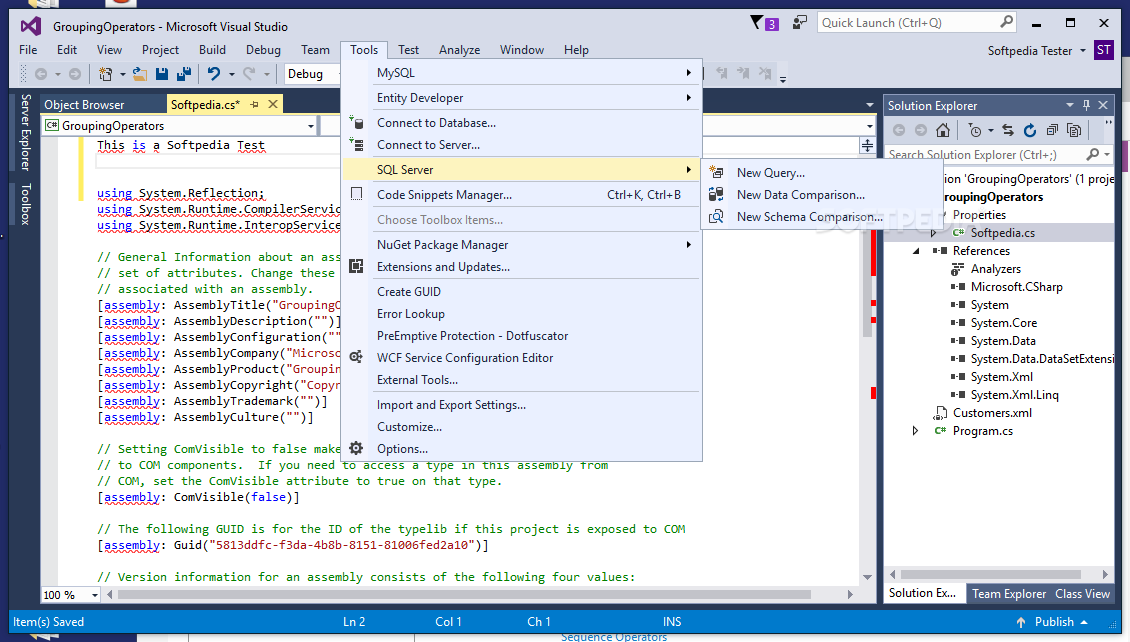Open Code Snippets Manager
This screenshot has width=1130, height=642.
[x=521, y=195]
